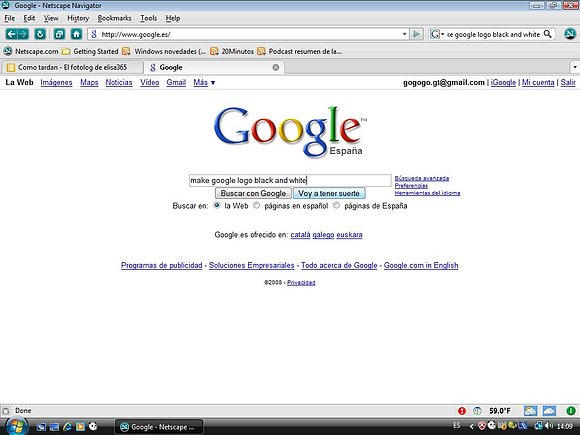Click the 'Voy a tener suerte' button
Viewport: 580px width, 435px height.
pyautogui.click(x=329, y=193)
